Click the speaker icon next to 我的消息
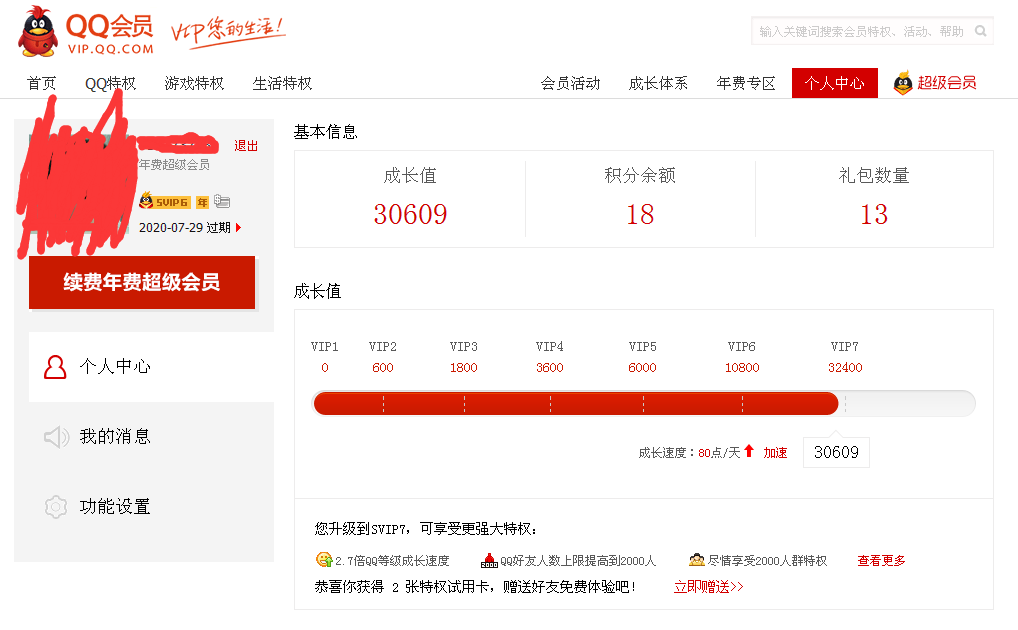Screen dimensions: 1018x630 click(56, 437)
